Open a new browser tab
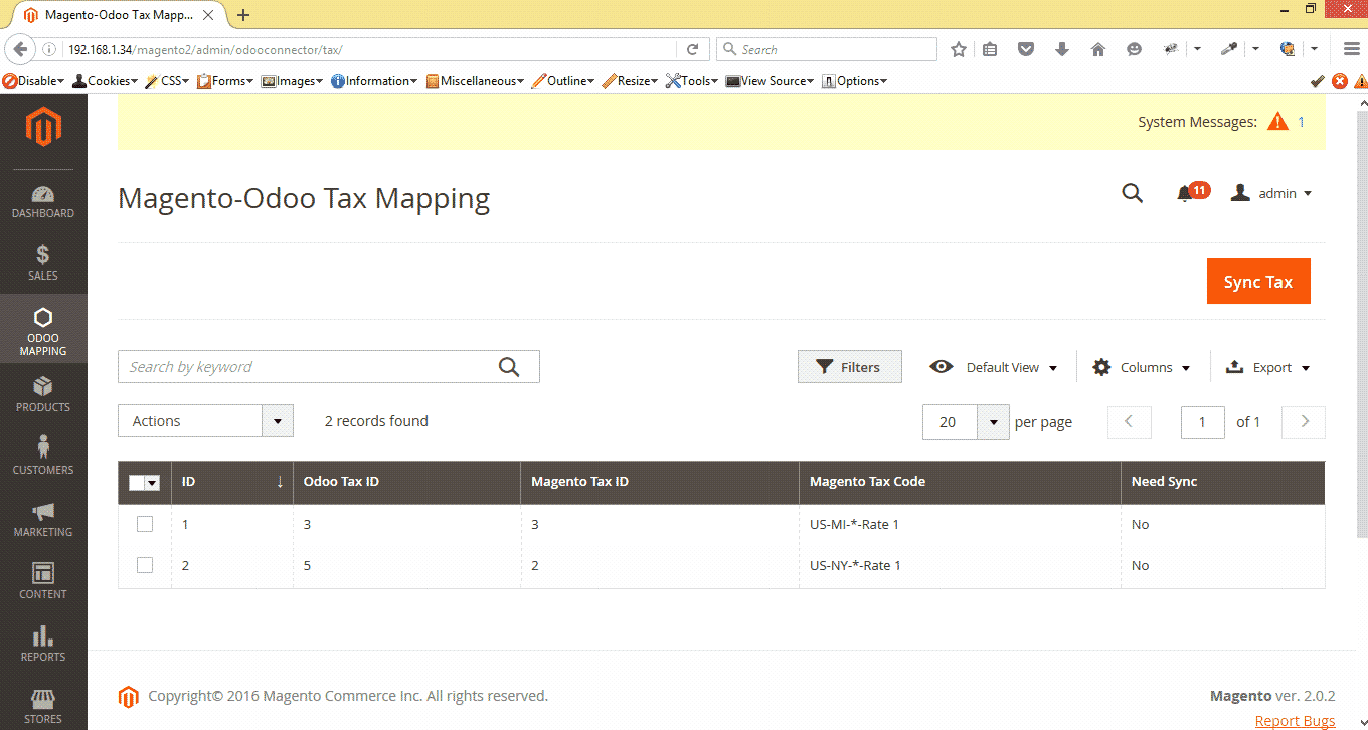The height and width of the screenshot is (730, 1368). point(243,15)
